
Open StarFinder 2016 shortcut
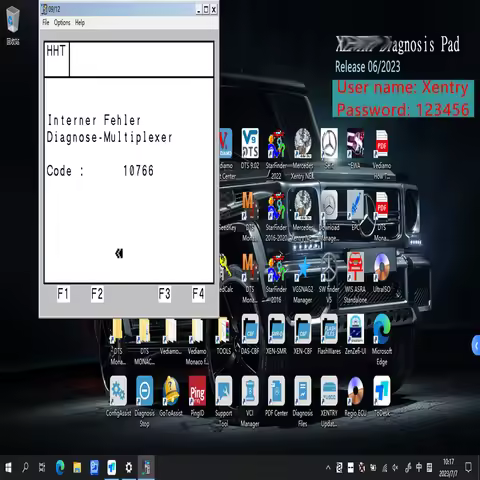(x=276, y=278)
